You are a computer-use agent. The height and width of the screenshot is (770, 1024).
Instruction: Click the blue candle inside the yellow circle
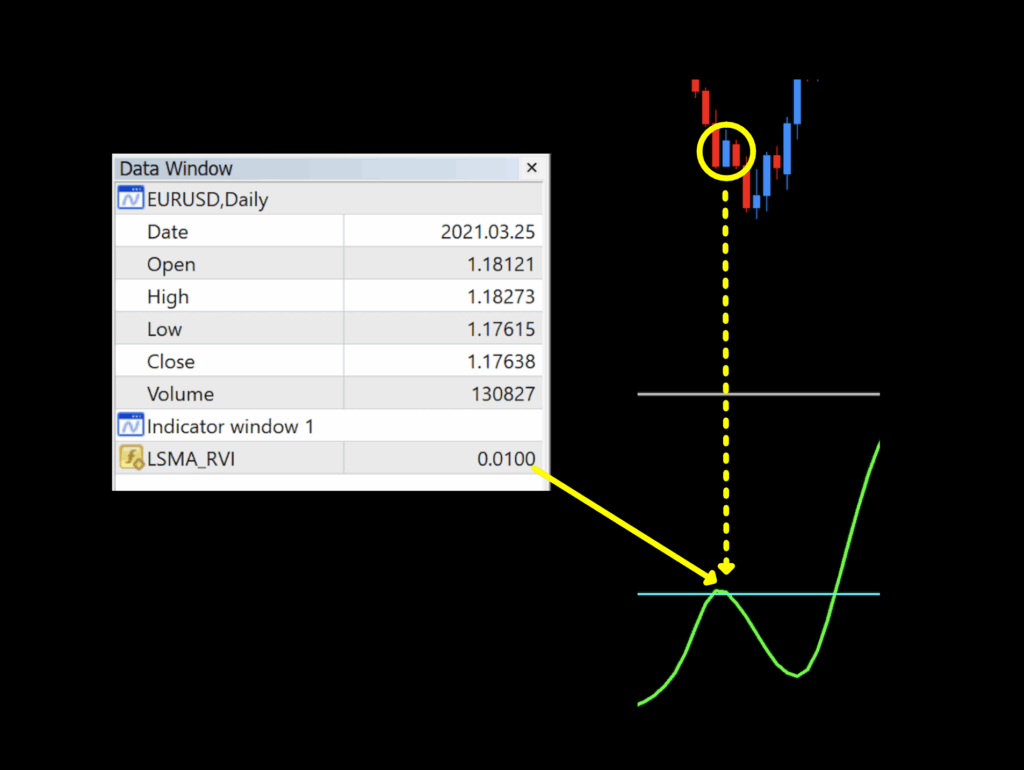click(x=726, y=152)
